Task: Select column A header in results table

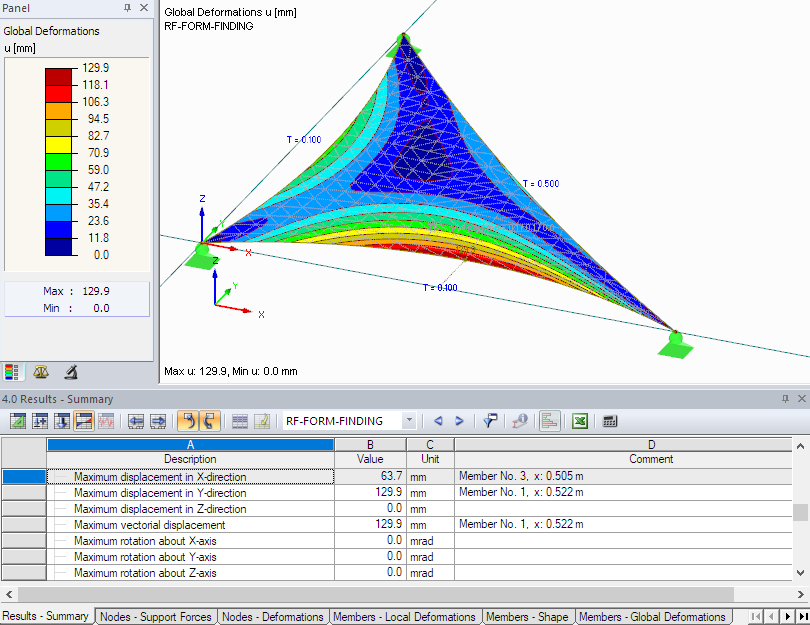Action: click(190, 445)
